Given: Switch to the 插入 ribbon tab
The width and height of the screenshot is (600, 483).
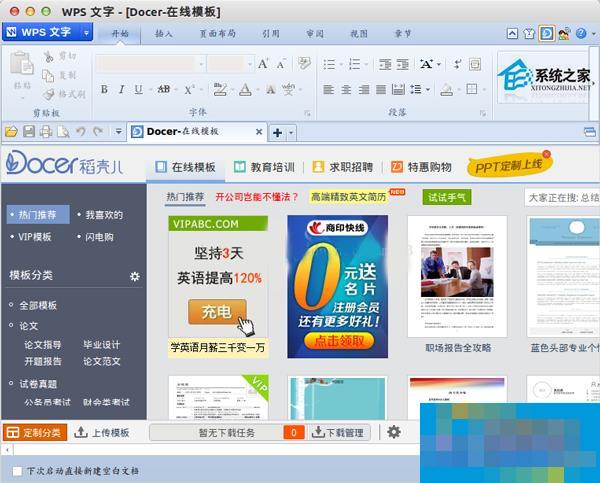Looking at the screenshot, I should [164, 34].
